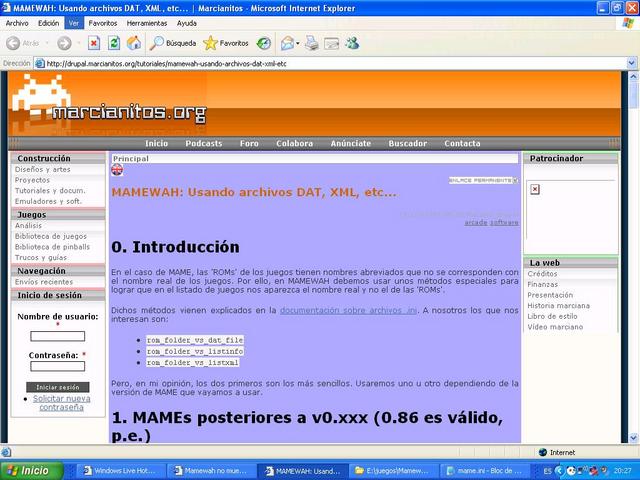Open the Messenger toolbar icon
The height and width of the screenshot is (480, 640).
click(x=352, y=43)
